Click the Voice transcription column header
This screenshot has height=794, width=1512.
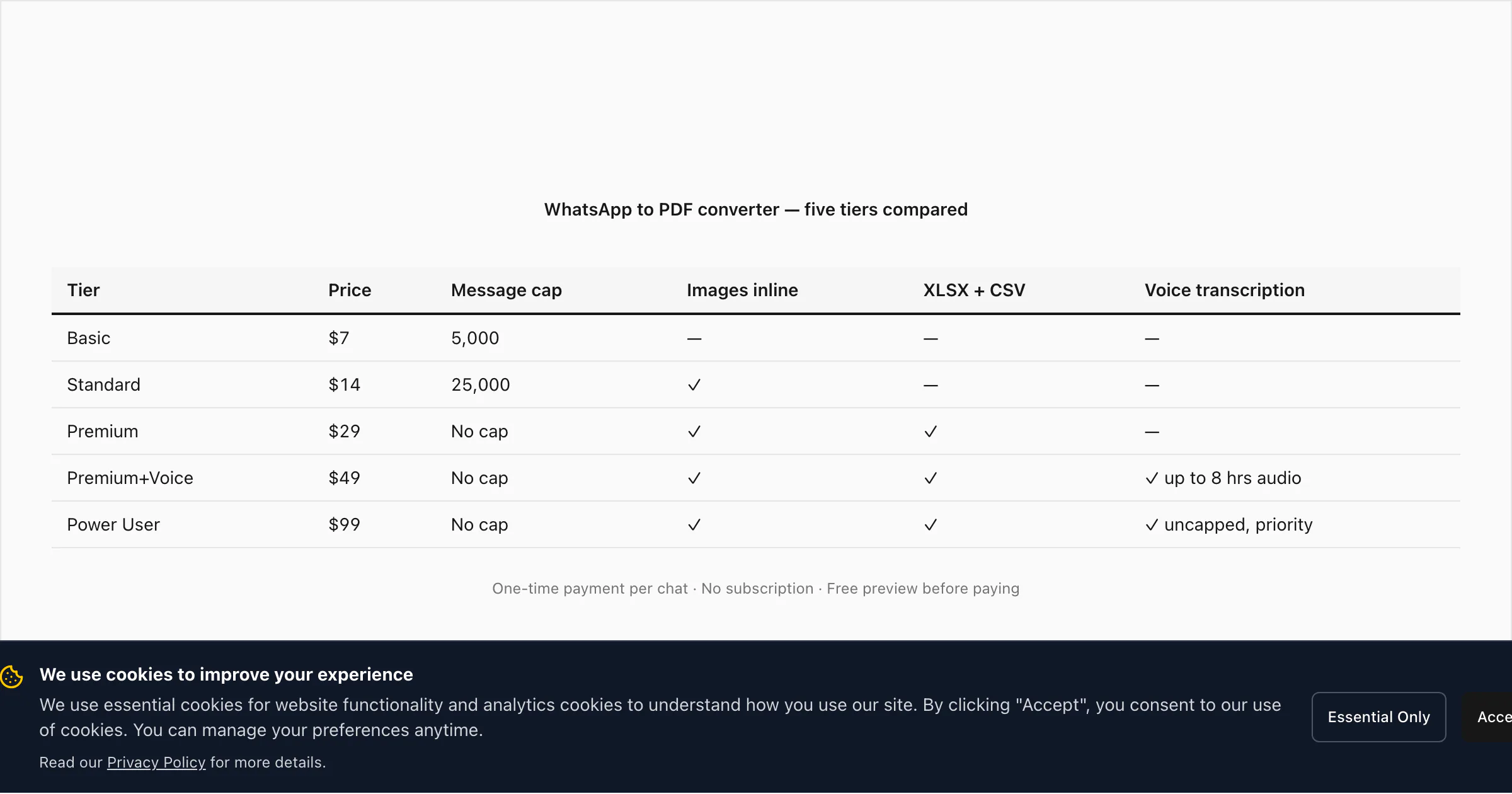pyautogui.click(x=1224, y=290)
